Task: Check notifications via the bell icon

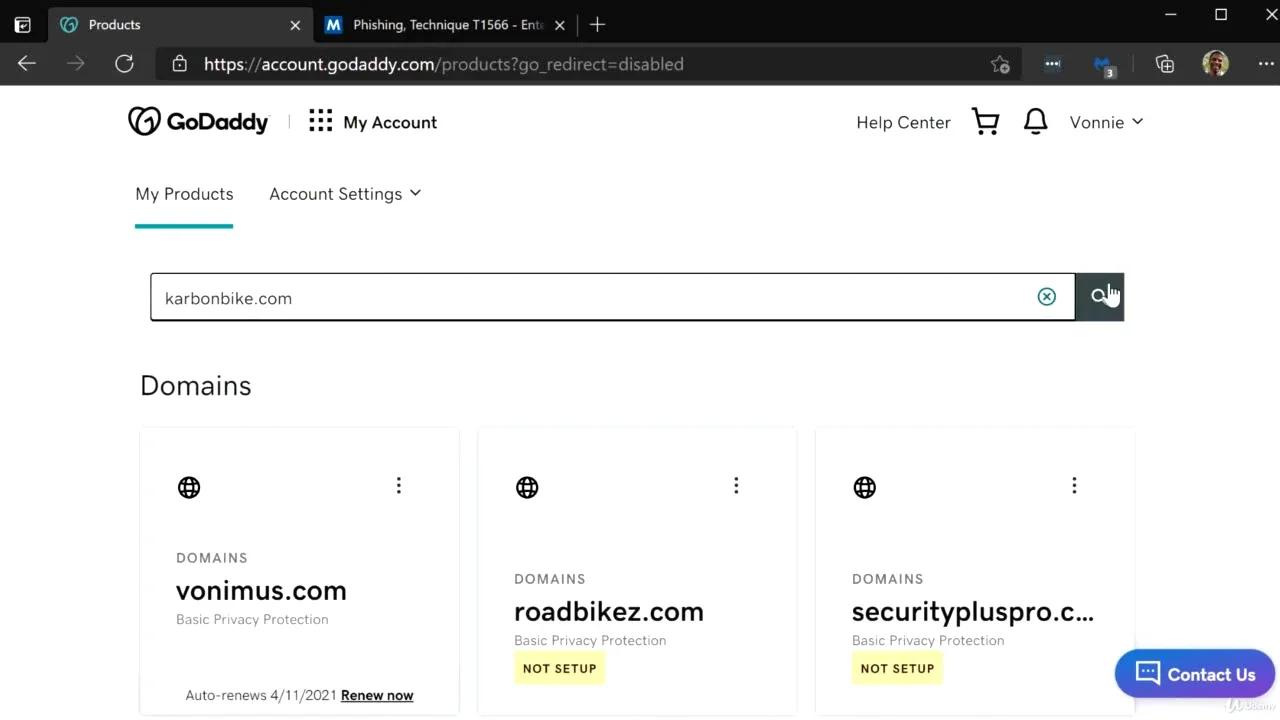Action: (x=1035, y=121)
